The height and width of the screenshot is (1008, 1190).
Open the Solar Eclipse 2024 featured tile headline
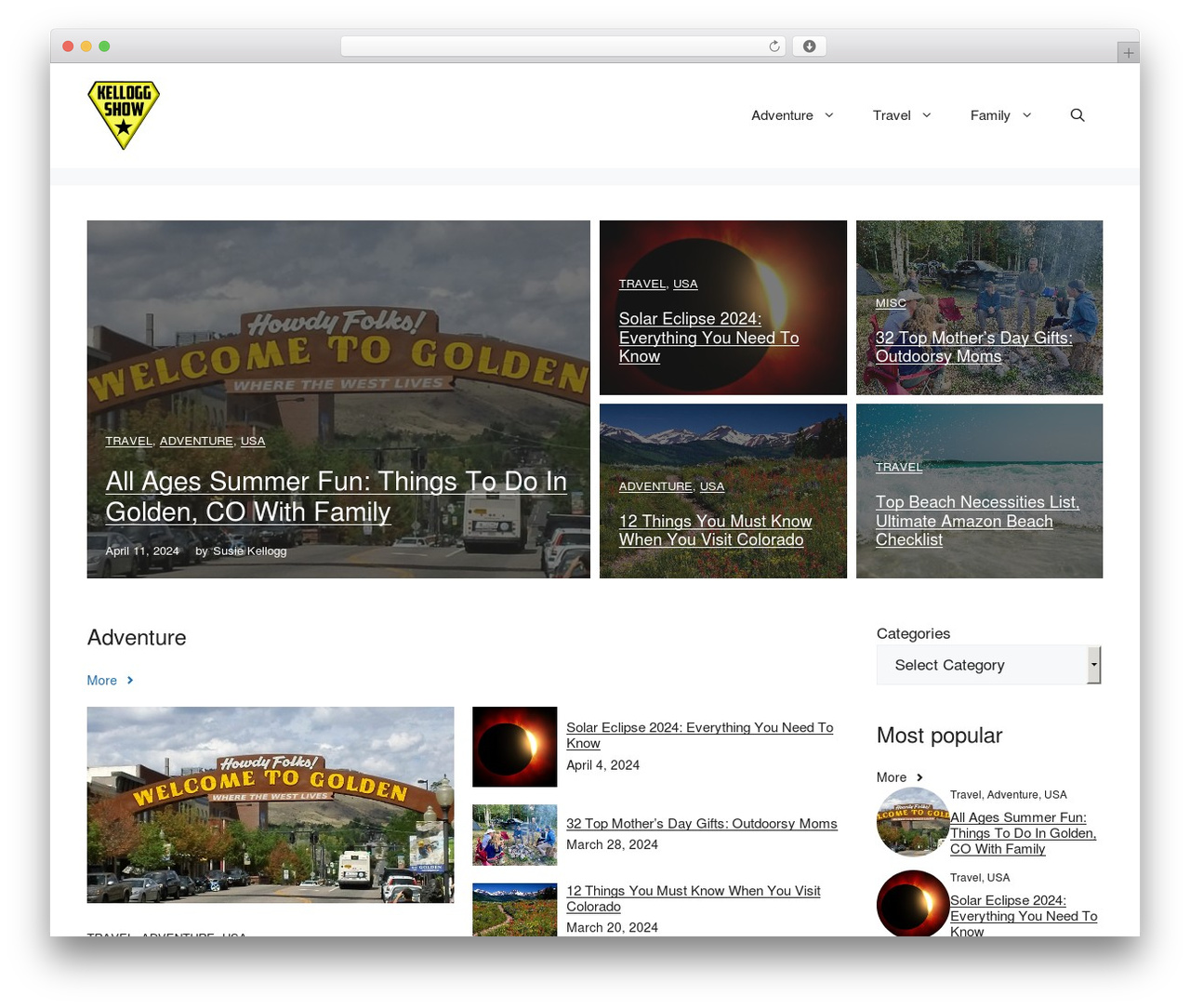[708, 338]
